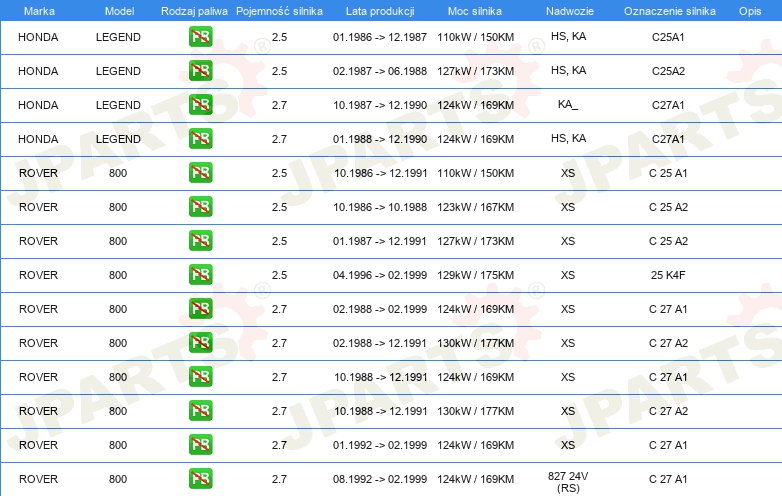Click fuel icon in Legend 01.1988 -> 12.1990 row
The height and width of the screenshot is (496, 782).
tap(200, 139)
